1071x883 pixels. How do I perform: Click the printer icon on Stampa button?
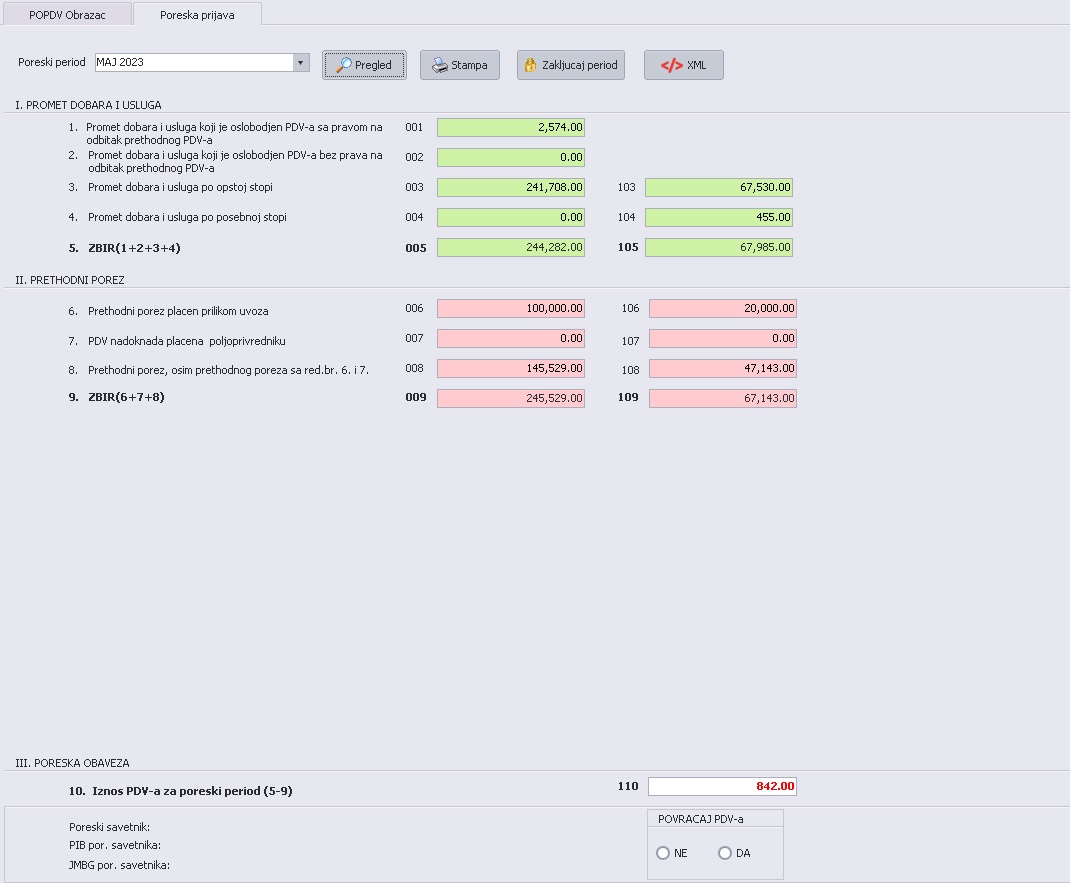440,65
